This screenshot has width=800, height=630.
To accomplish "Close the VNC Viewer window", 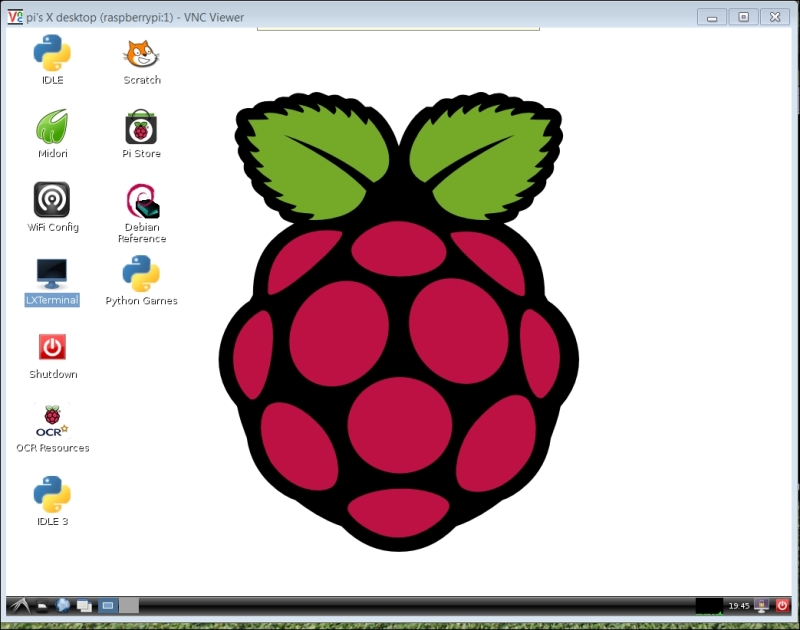I will click(775, 17).
